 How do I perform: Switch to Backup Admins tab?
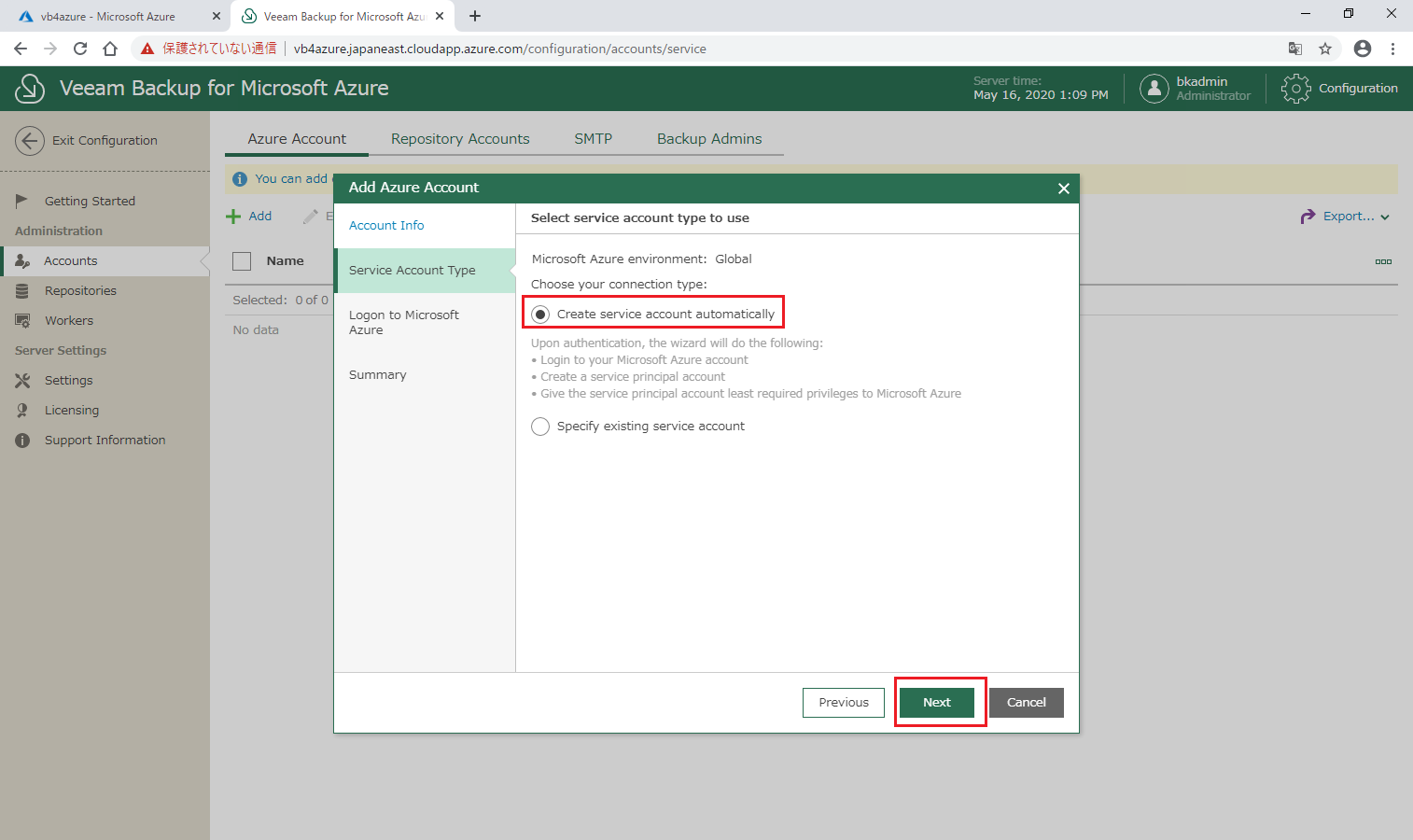point(709,139)
